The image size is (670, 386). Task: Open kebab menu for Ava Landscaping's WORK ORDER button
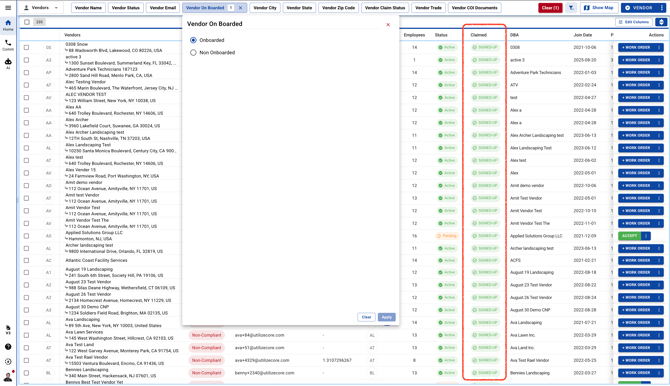point(659,322)
